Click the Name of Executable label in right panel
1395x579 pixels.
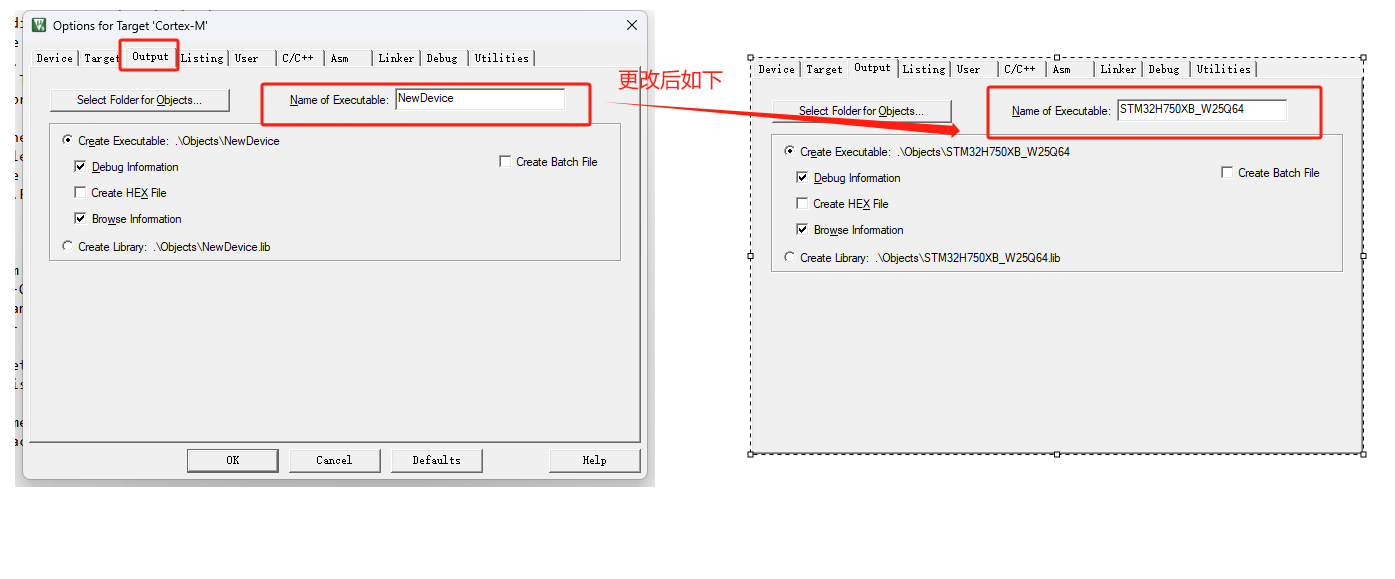point(1061,111)
